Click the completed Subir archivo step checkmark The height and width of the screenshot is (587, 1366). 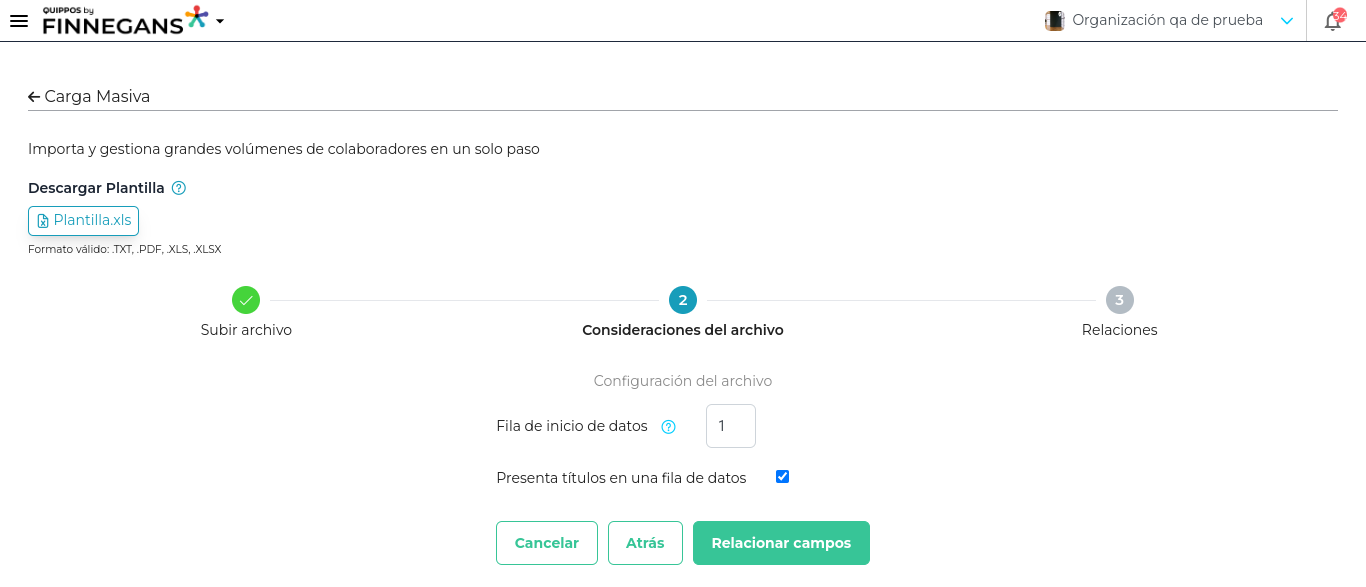[246, 300]
